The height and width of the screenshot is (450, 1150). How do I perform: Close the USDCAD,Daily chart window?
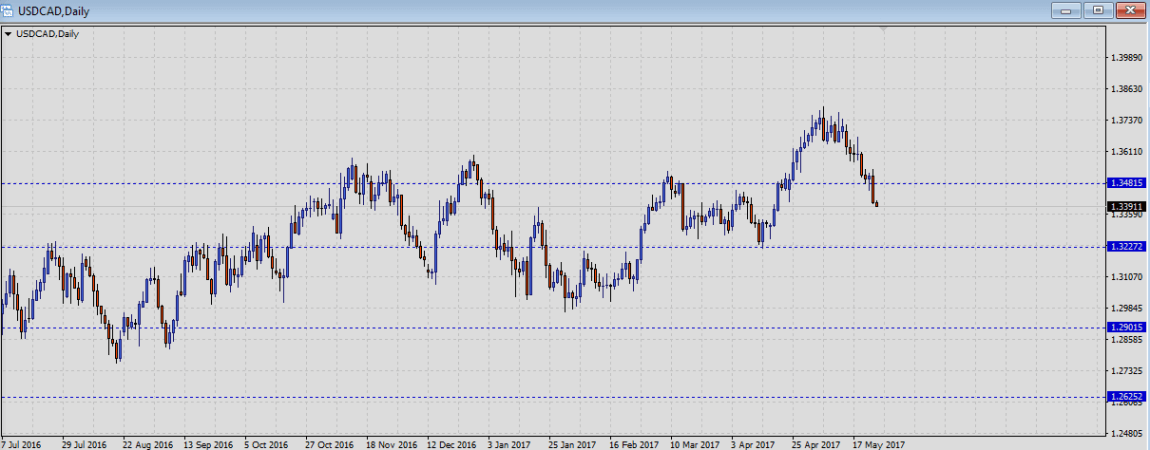point(1129,10)
